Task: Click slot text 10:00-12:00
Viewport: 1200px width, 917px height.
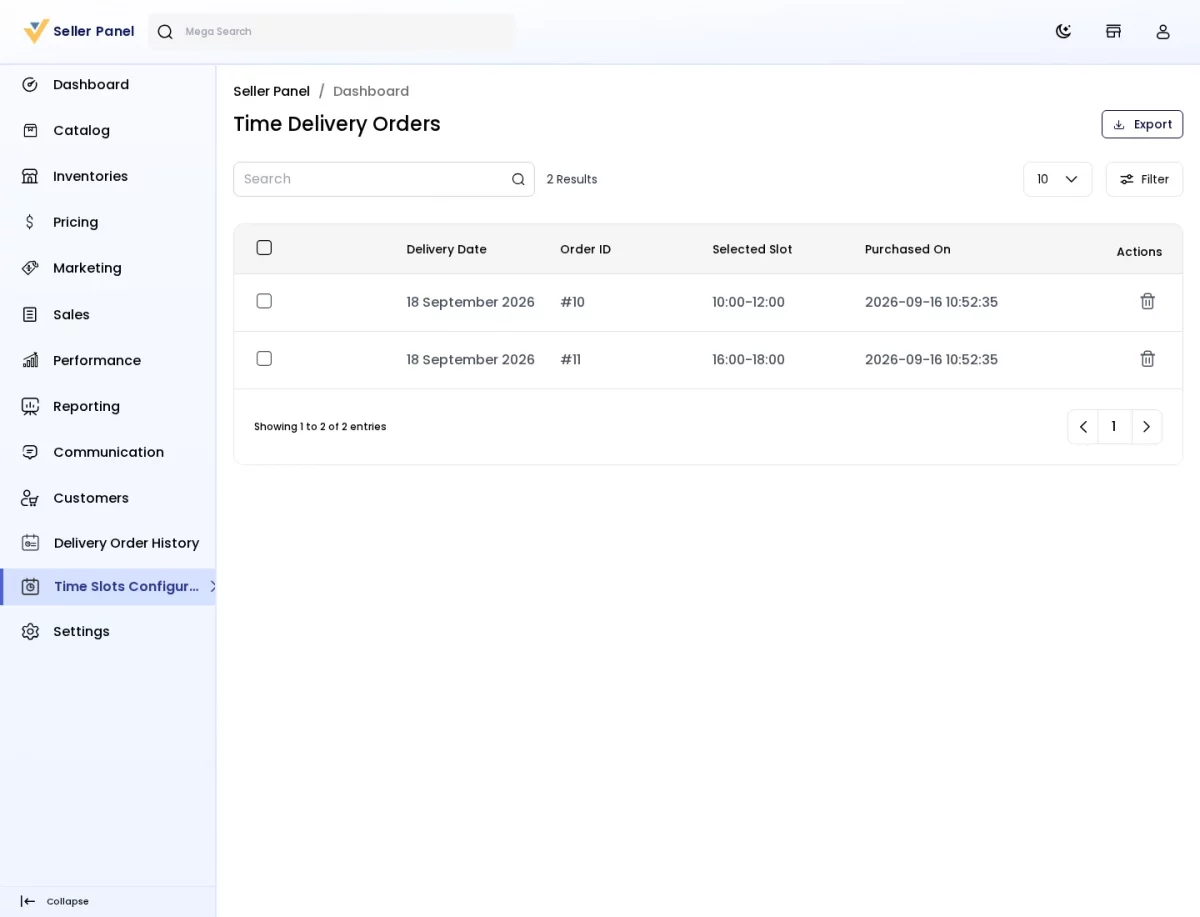Action: 748,302
